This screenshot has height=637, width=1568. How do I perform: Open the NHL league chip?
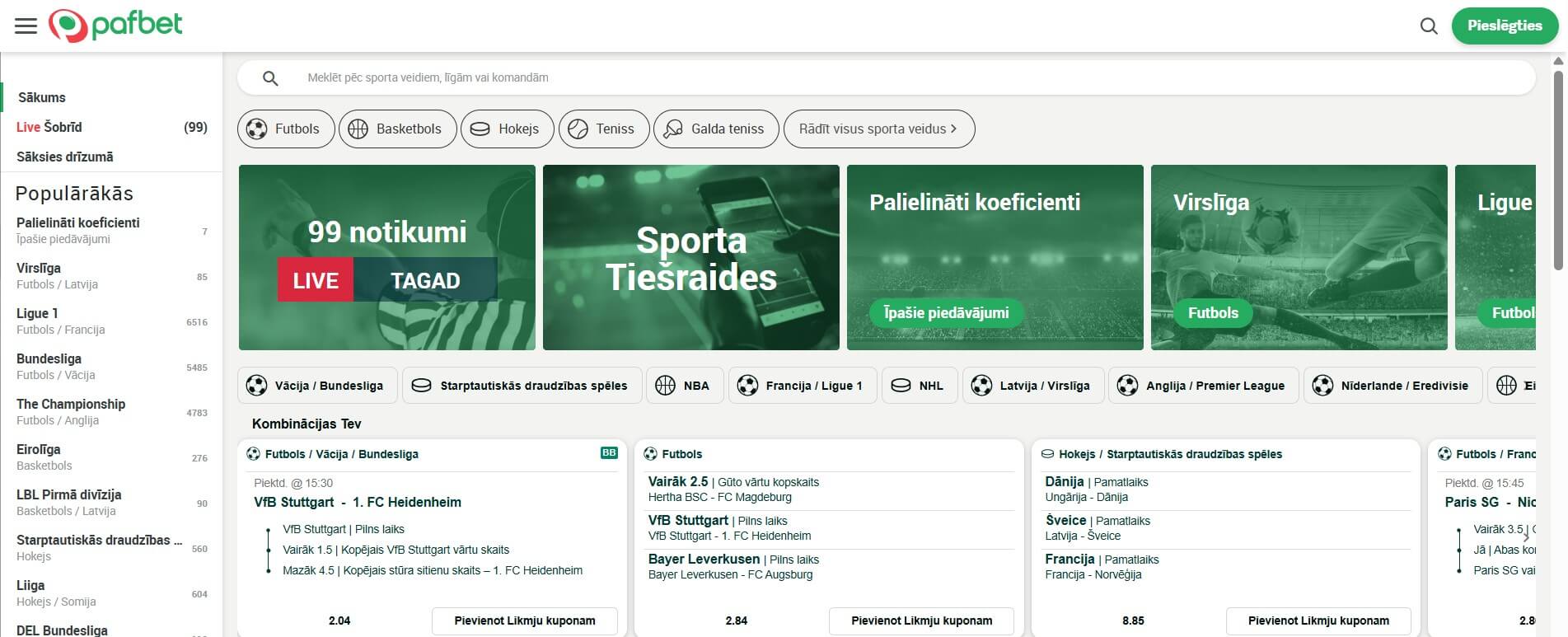(920, 386)
